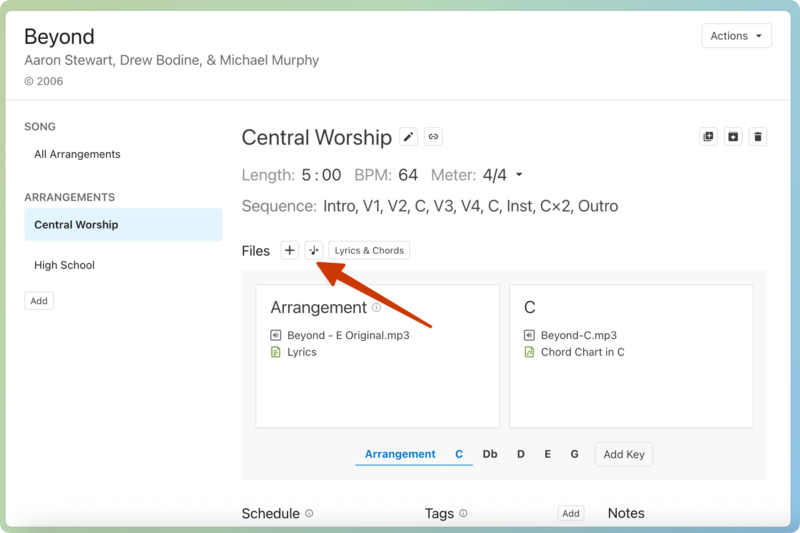Click the link icon next to arrangement title

pyautogui.click(x=433, y=137)
